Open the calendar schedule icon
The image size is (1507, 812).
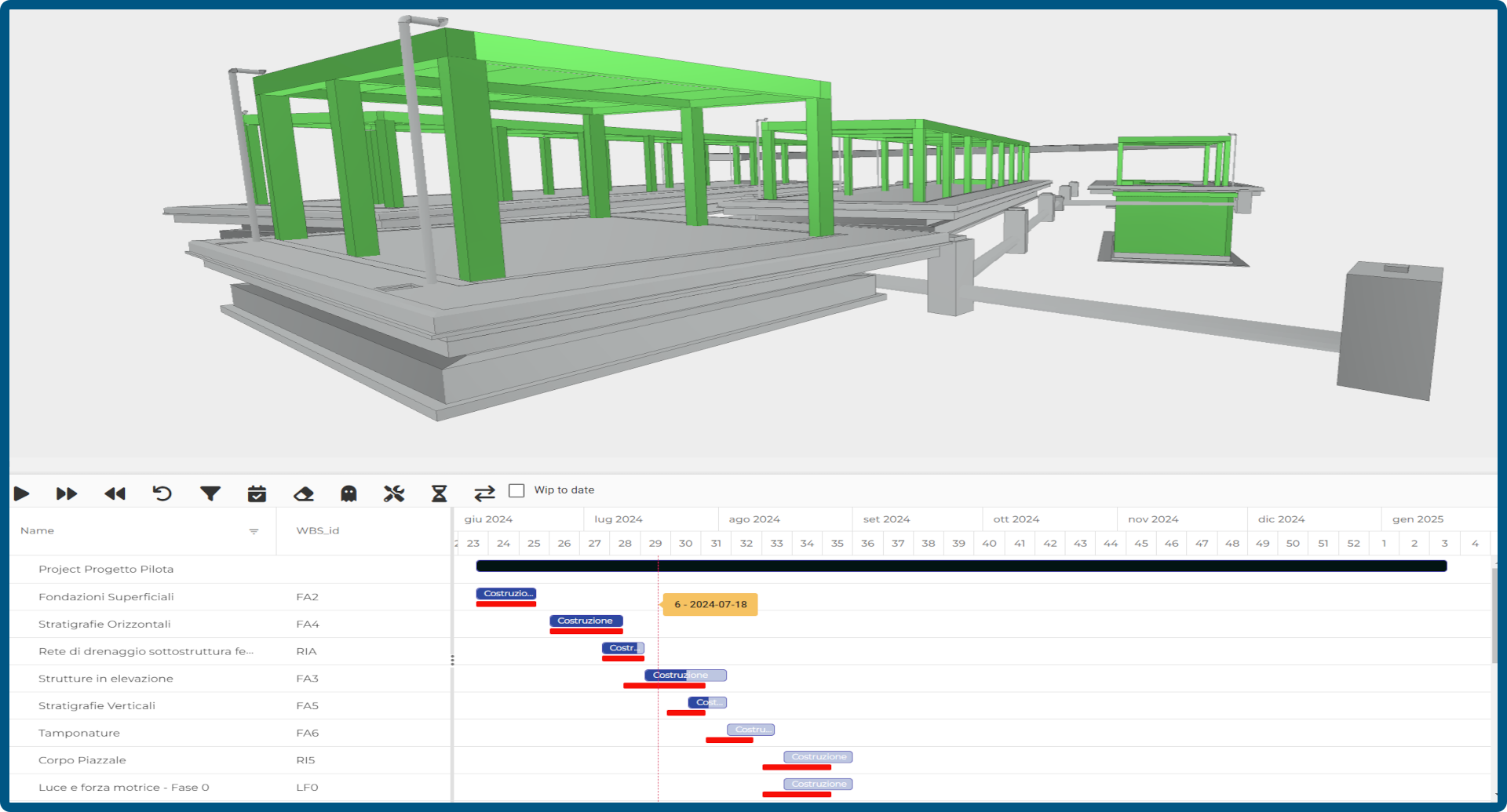[257, 493]
